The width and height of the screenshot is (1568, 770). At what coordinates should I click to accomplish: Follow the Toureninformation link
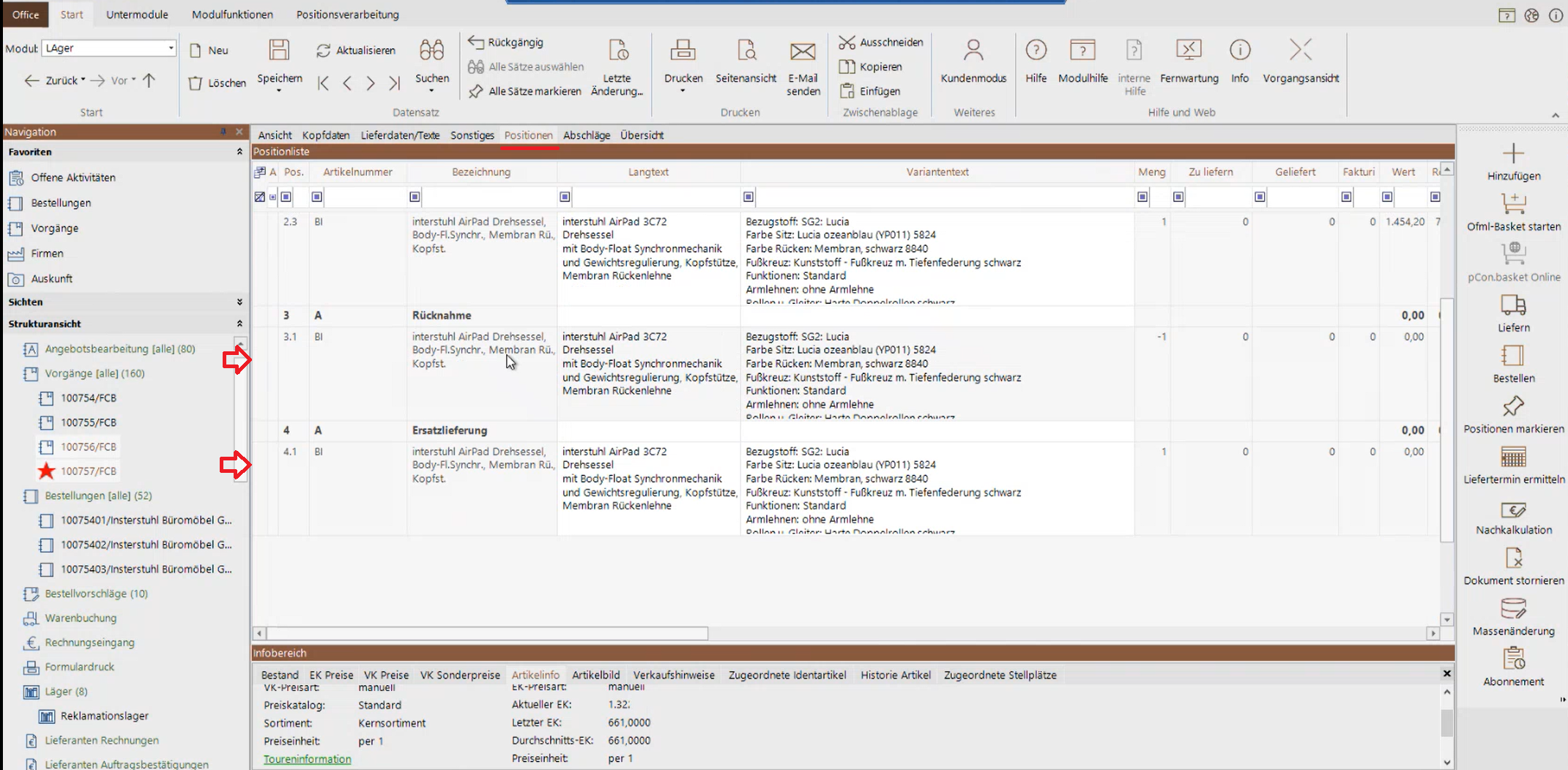click(307, 759)
